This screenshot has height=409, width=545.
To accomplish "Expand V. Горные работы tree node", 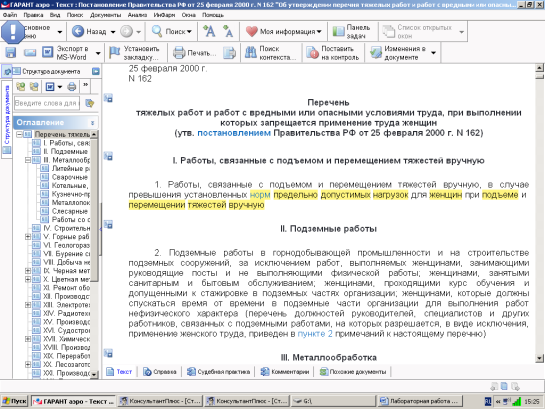I will click(x=28, y=237).
